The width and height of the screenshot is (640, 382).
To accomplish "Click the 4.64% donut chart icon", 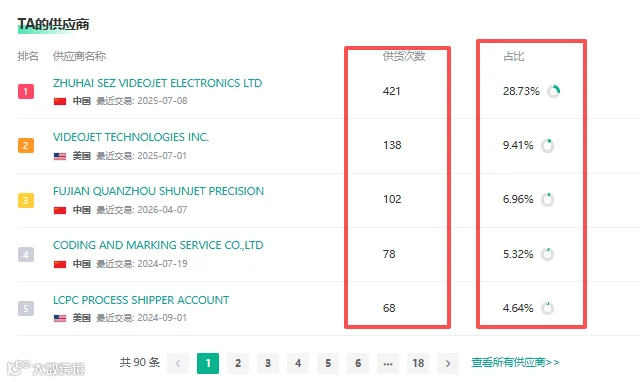I will tap(547, 308).
